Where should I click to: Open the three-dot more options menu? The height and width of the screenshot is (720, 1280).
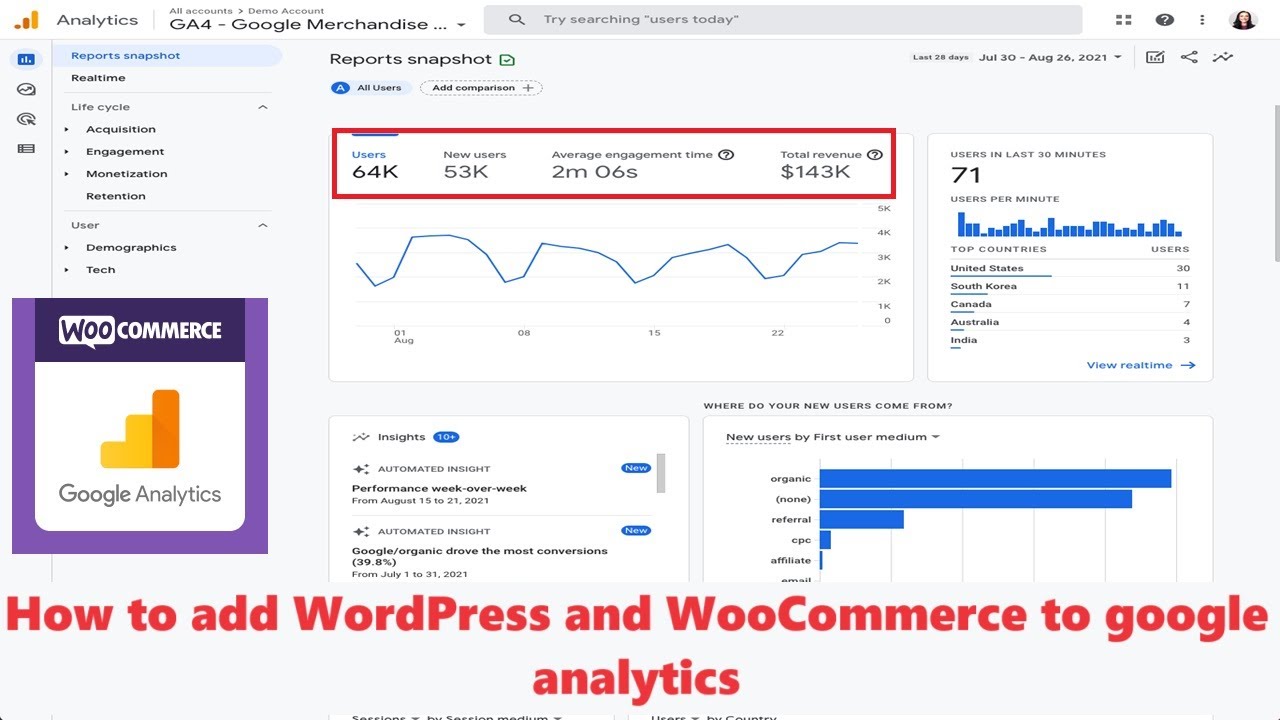pos(1202,20)
